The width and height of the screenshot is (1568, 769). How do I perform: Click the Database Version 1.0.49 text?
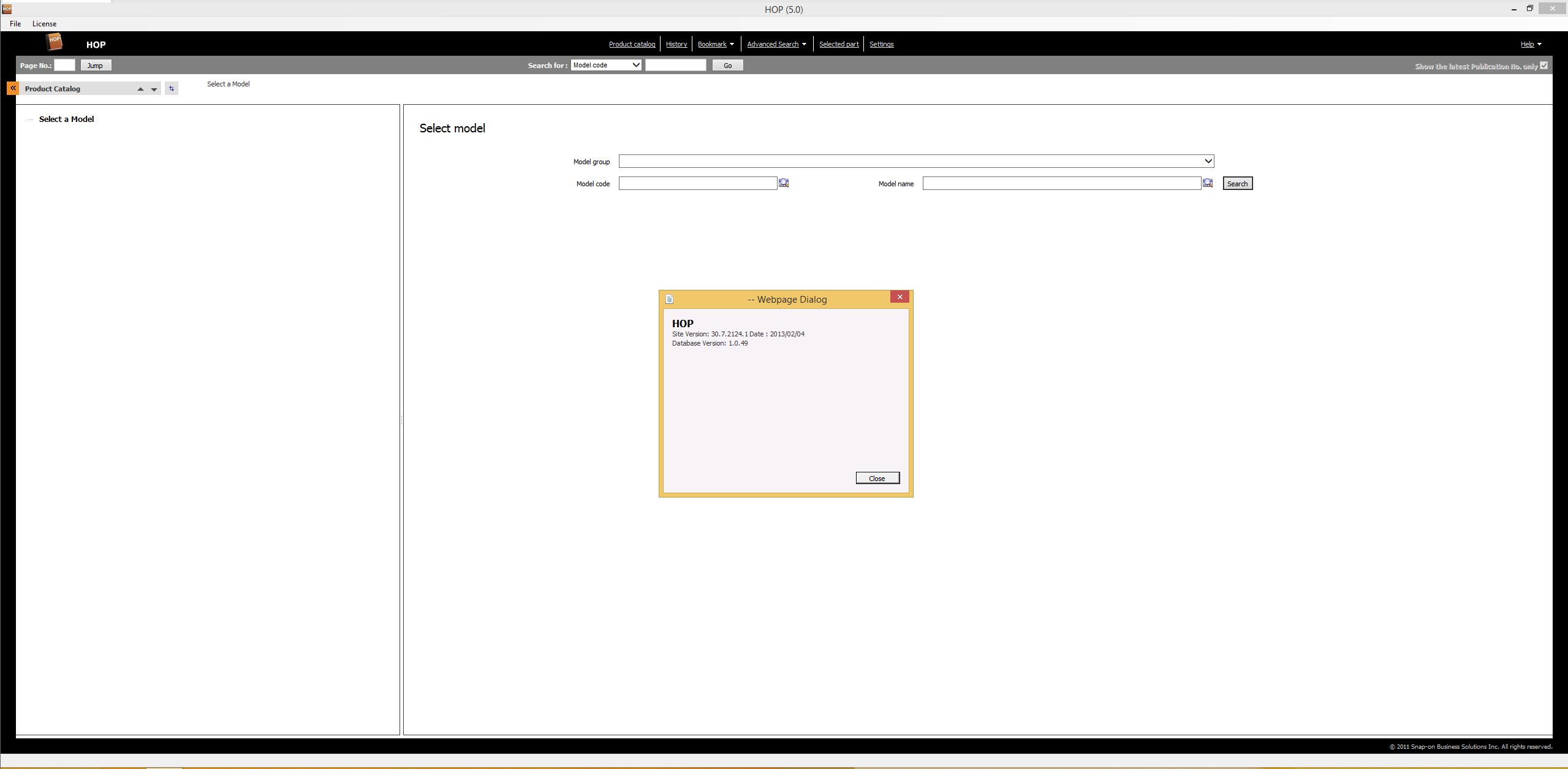coord(710,343)
